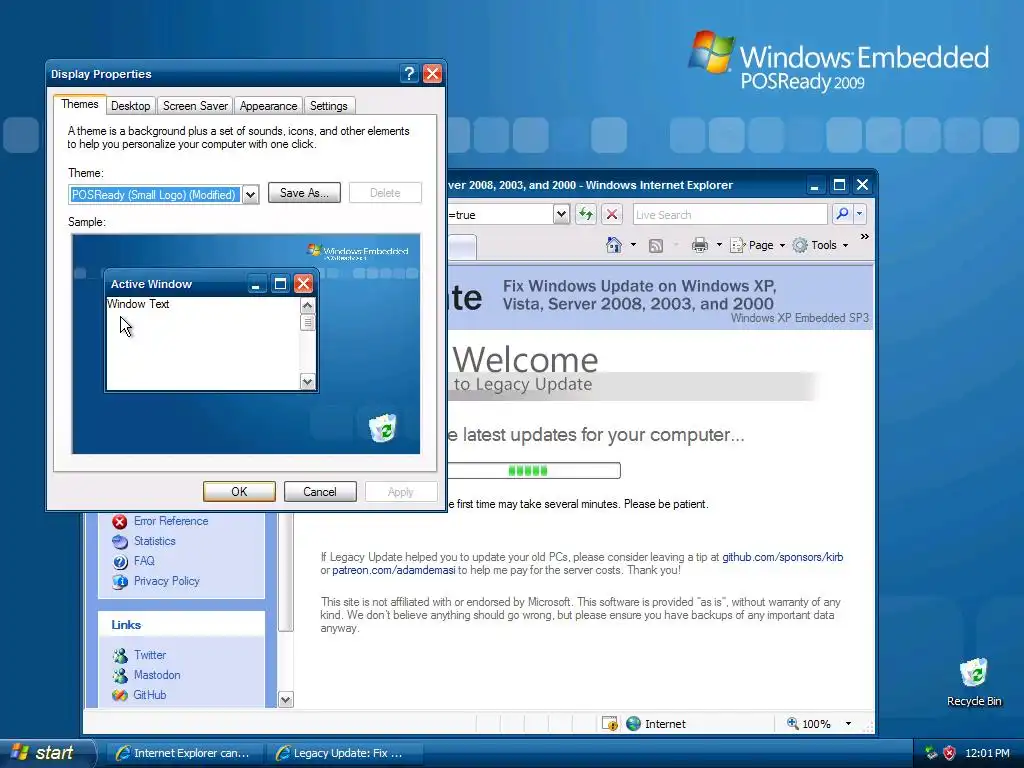
Task: Click the 100% zoom level text
Action: pyautogui.click(x=816, y=724)
